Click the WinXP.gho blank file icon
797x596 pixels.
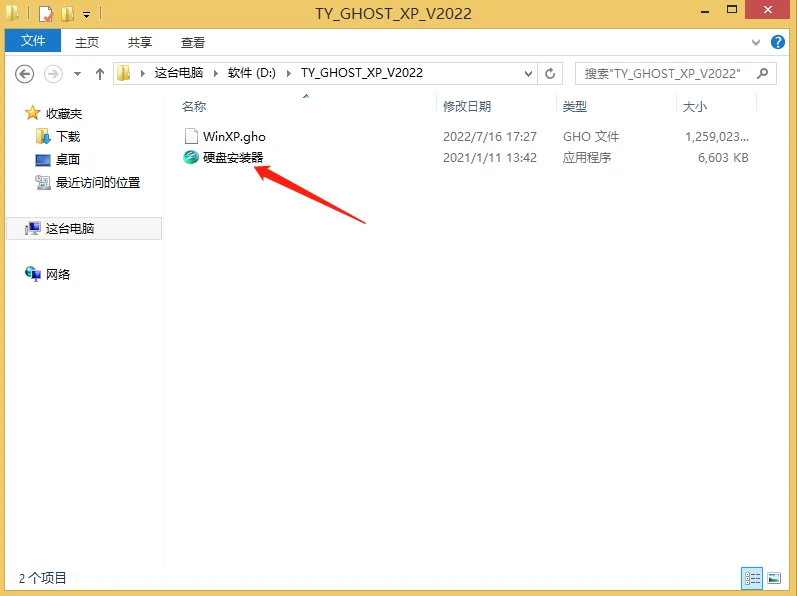(191, 136)
